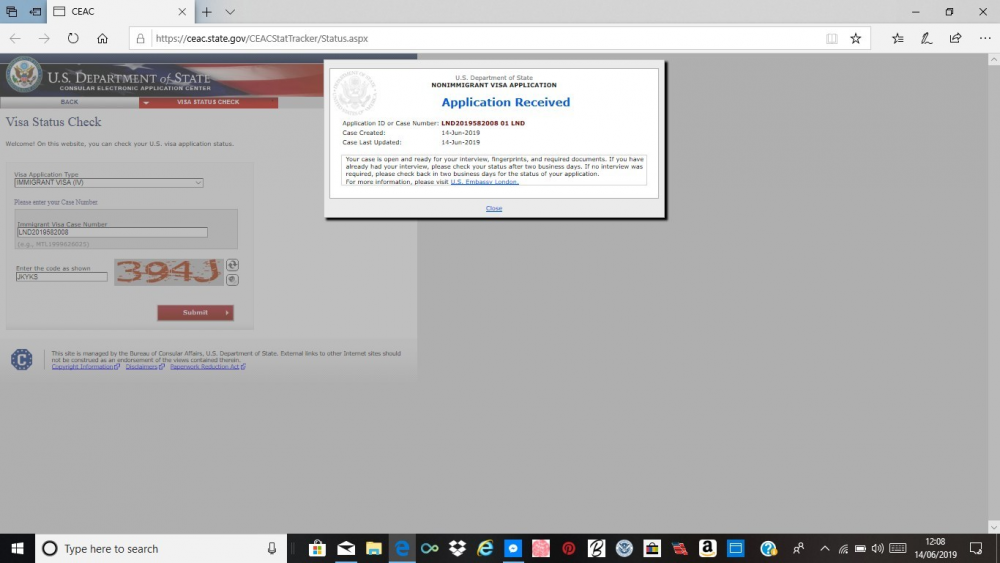Share this page
The height and width of the screenshot is (563, 1000).
955,38
